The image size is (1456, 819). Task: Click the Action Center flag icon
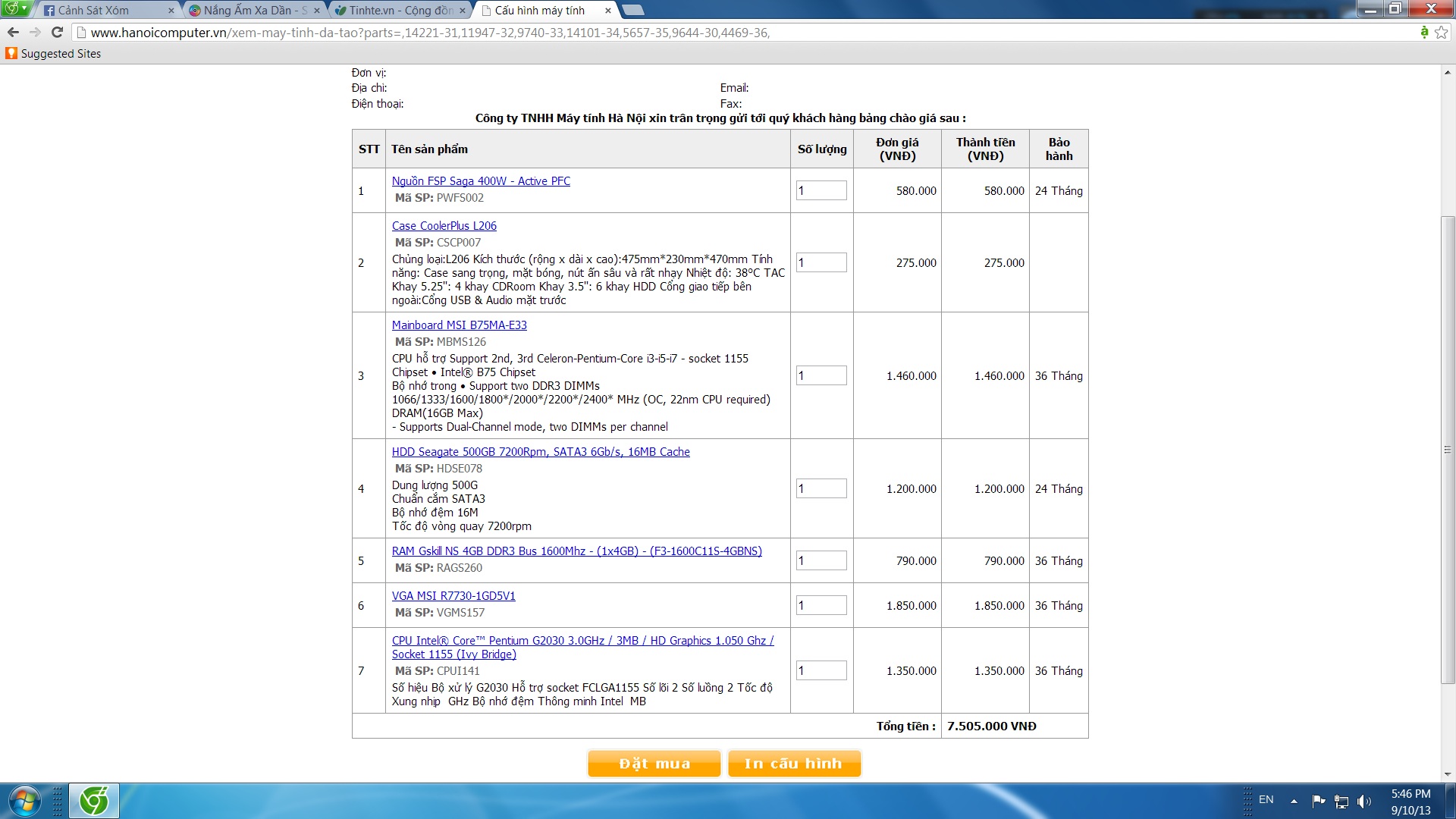[1319, 801]
